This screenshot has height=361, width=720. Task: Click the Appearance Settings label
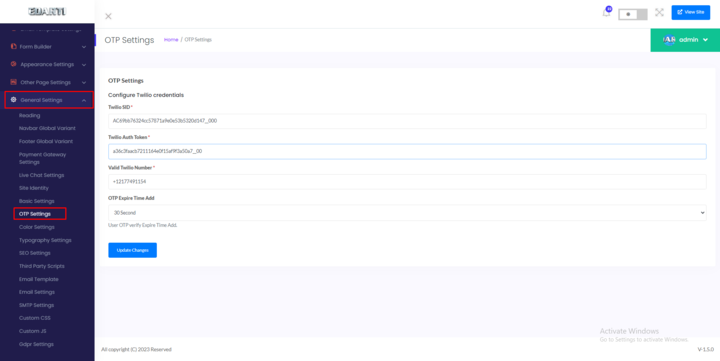47,65
